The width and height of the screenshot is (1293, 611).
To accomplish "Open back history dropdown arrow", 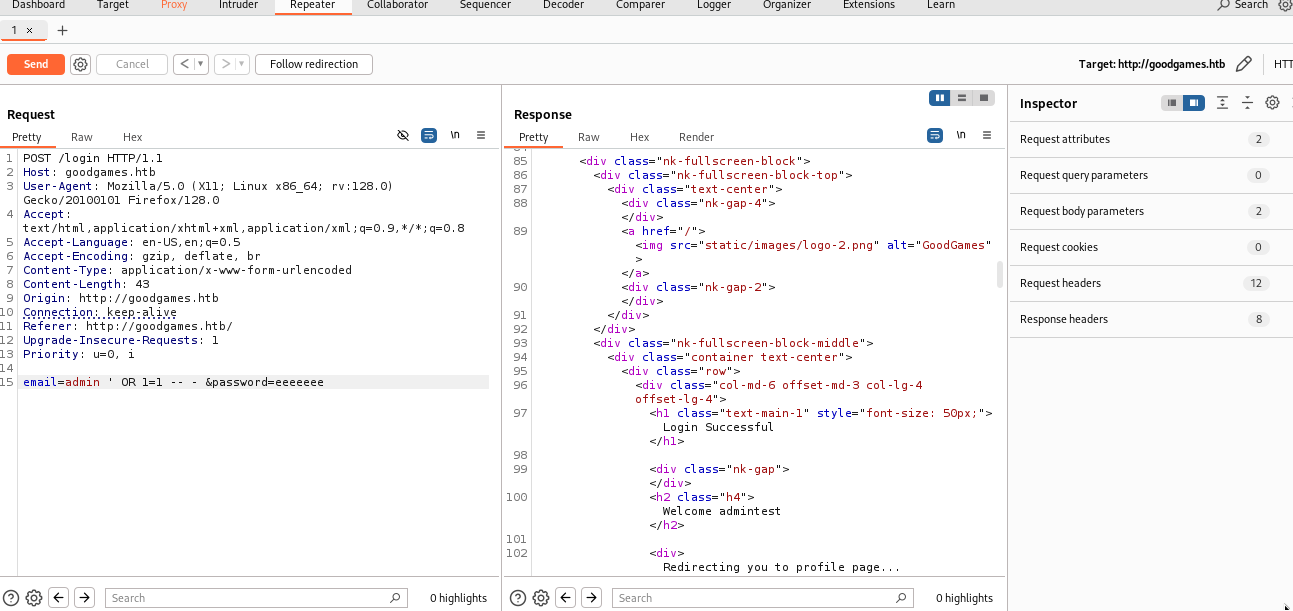I will tap(201, 64).
